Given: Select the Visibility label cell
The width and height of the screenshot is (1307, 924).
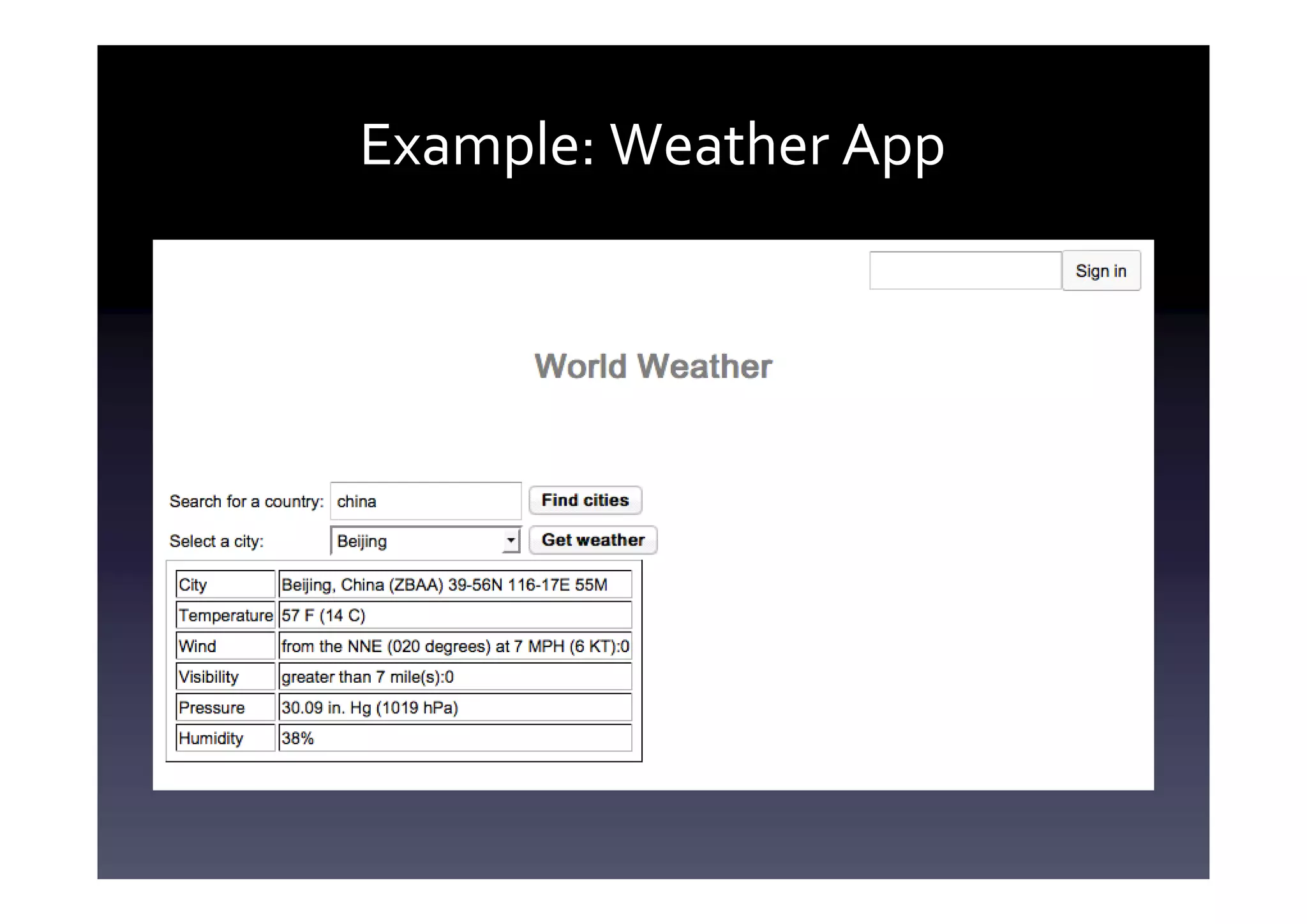Looking at the screenshot, I should tap(225, 676).
